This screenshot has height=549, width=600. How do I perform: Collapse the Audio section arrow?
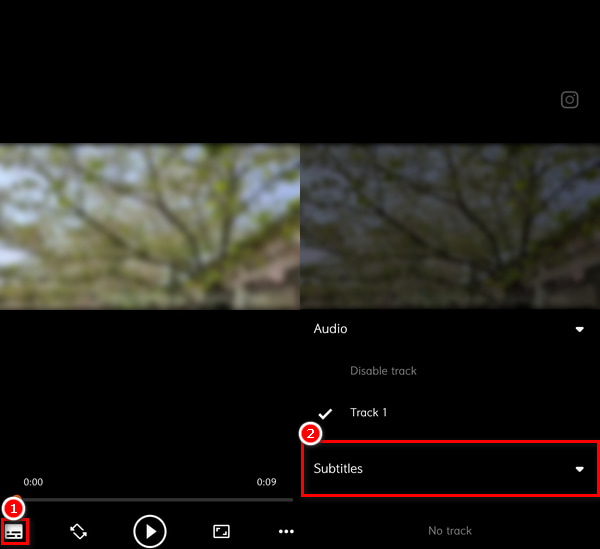pos(580,329)
